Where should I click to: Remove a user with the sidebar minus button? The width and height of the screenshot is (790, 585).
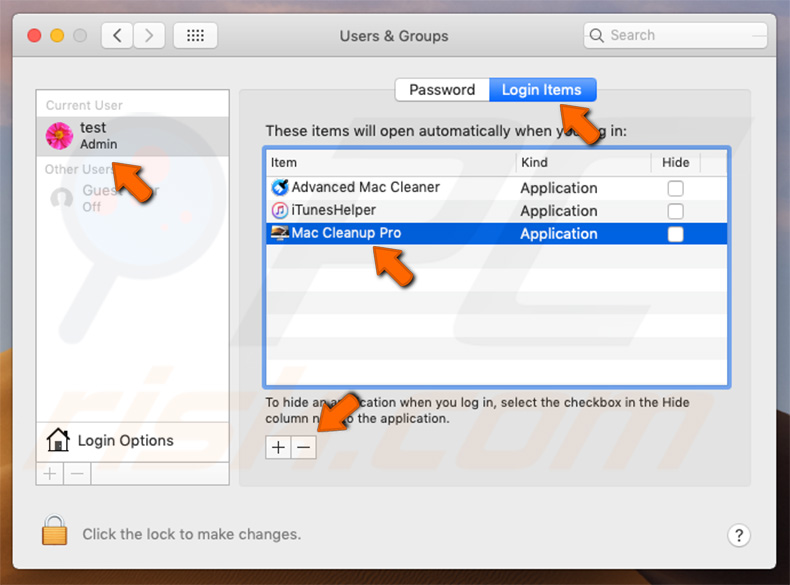pos(77,474)
